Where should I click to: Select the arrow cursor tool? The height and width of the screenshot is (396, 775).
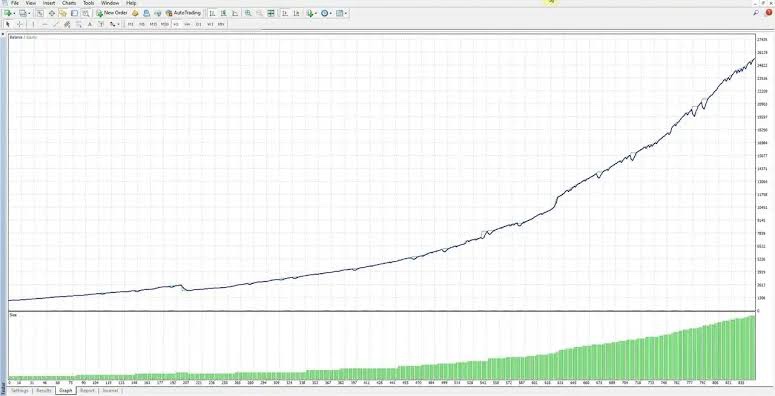tap(8, 24)
